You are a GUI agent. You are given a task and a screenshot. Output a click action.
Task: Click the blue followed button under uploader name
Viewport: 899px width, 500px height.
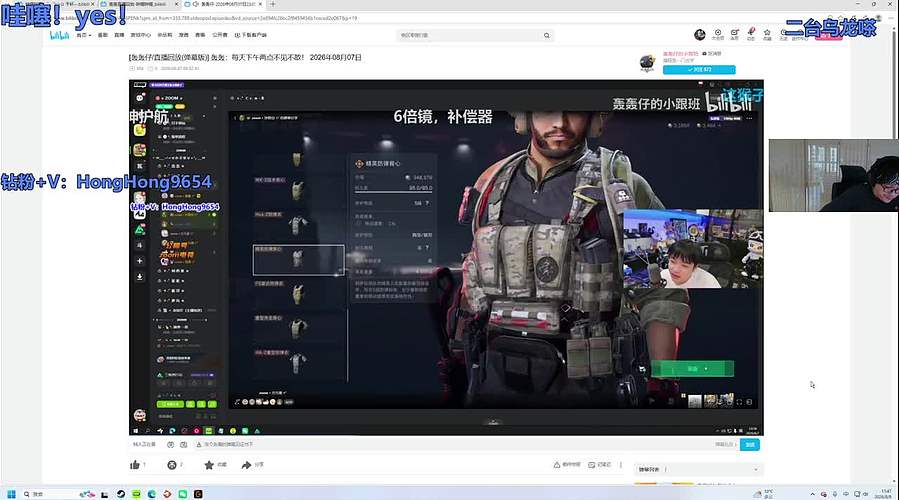coord(699,70)
